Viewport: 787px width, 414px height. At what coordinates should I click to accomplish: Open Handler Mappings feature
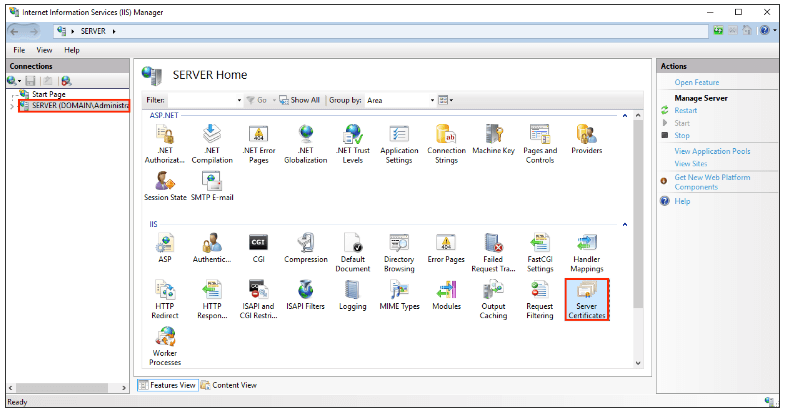click(586, 253)
